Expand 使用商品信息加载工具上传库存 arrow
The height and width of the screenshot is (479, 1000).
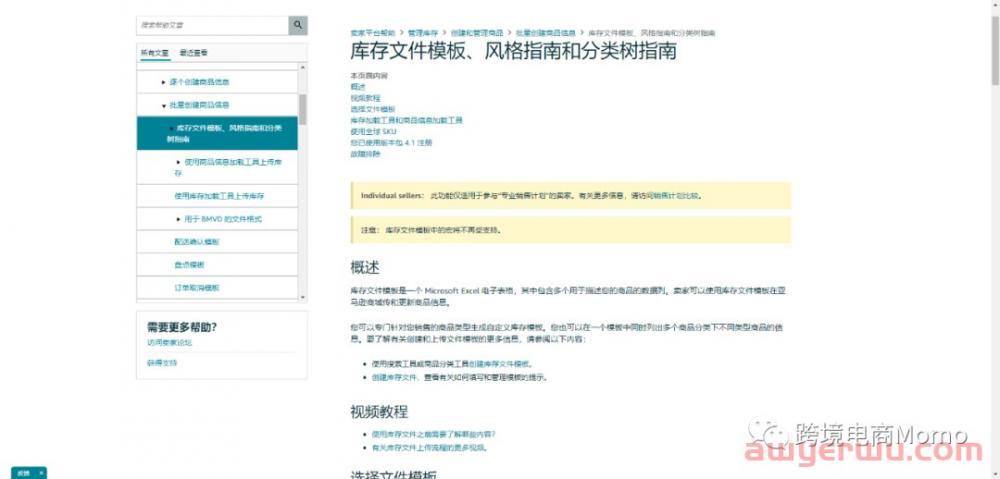point(179,162)
